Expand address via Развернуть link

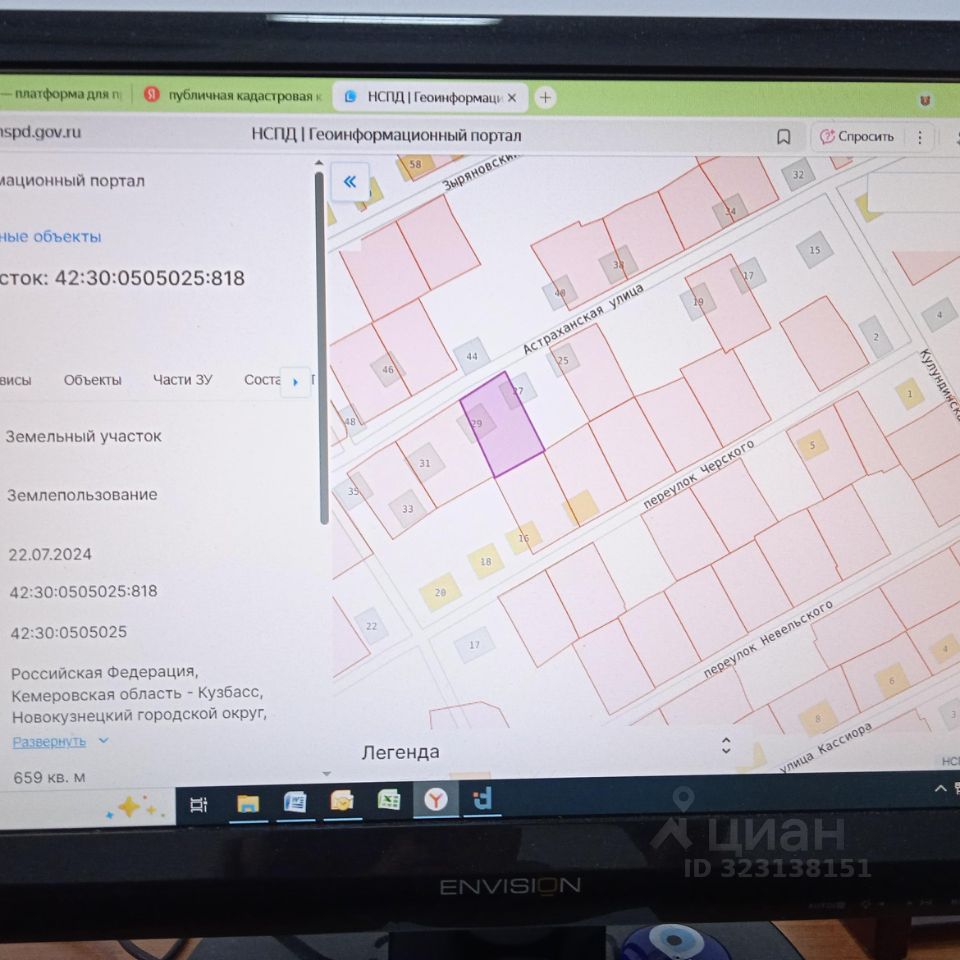coord(49,742)
